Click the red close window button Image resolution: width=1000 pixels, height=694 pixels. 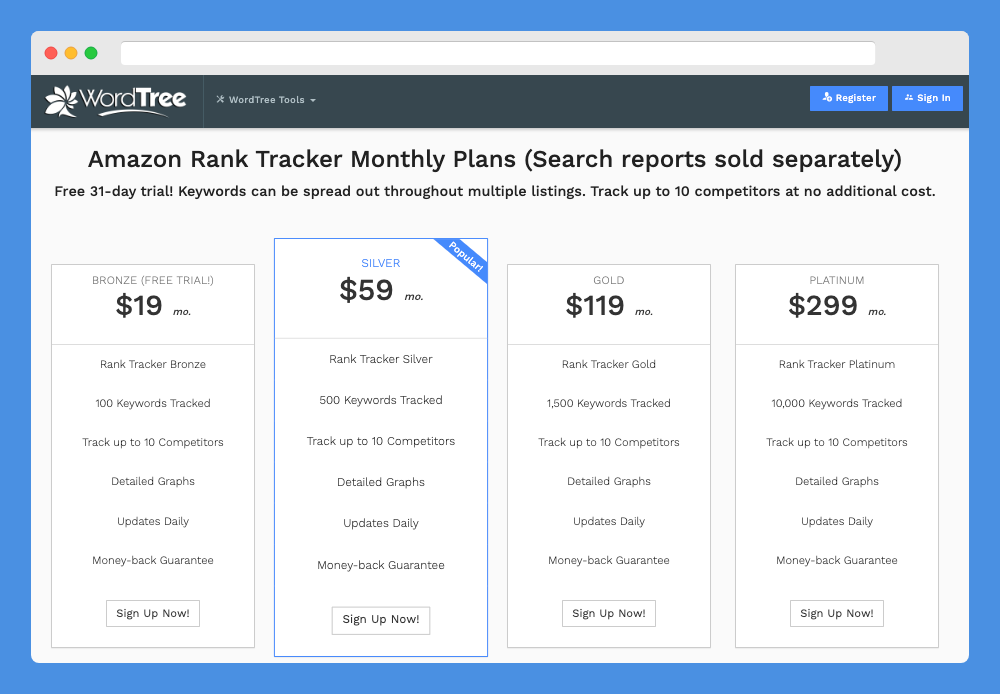(51, 53)
